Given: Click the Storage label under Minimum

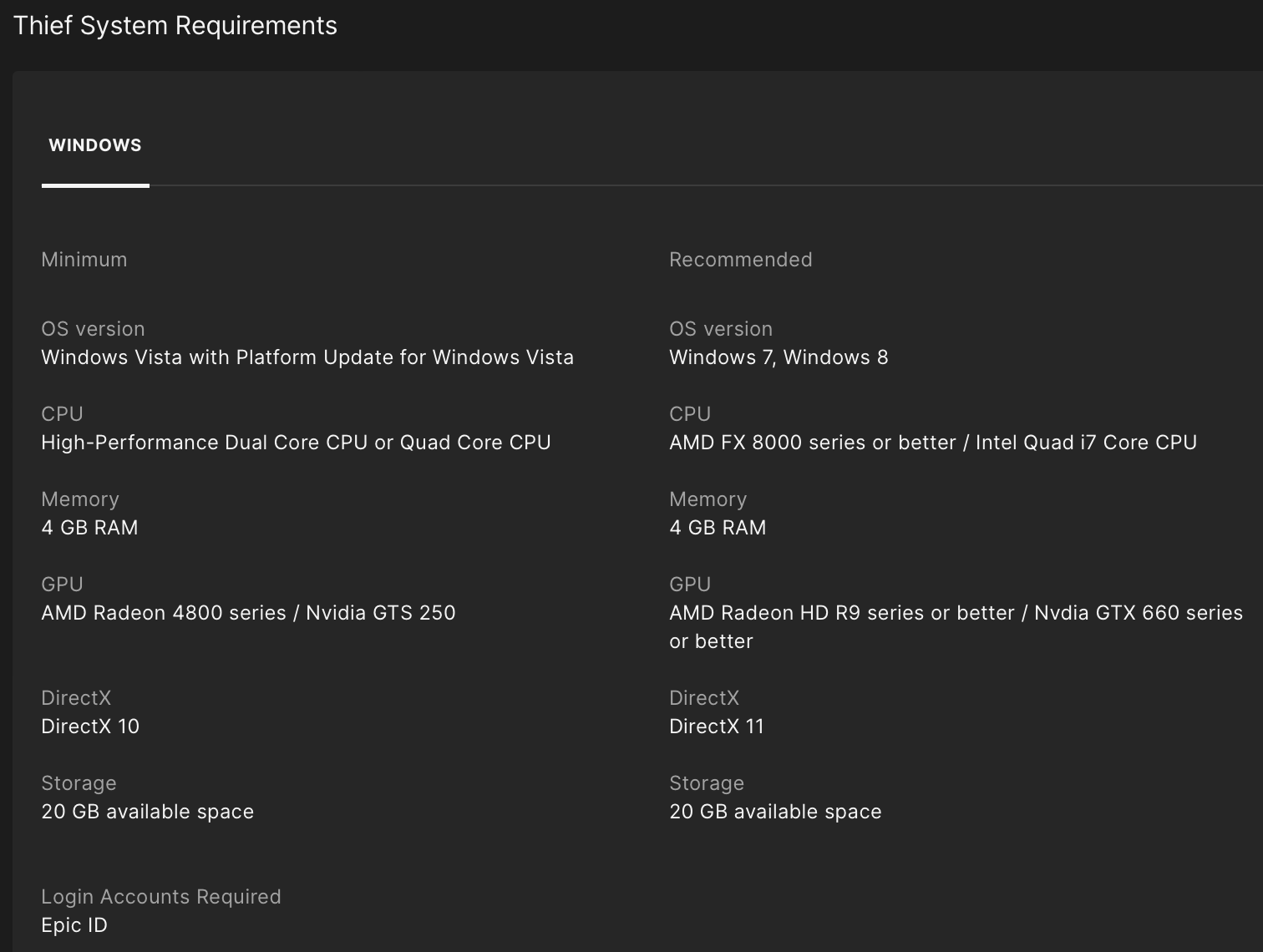Looking at the screenshot, I should click(79, 783).
